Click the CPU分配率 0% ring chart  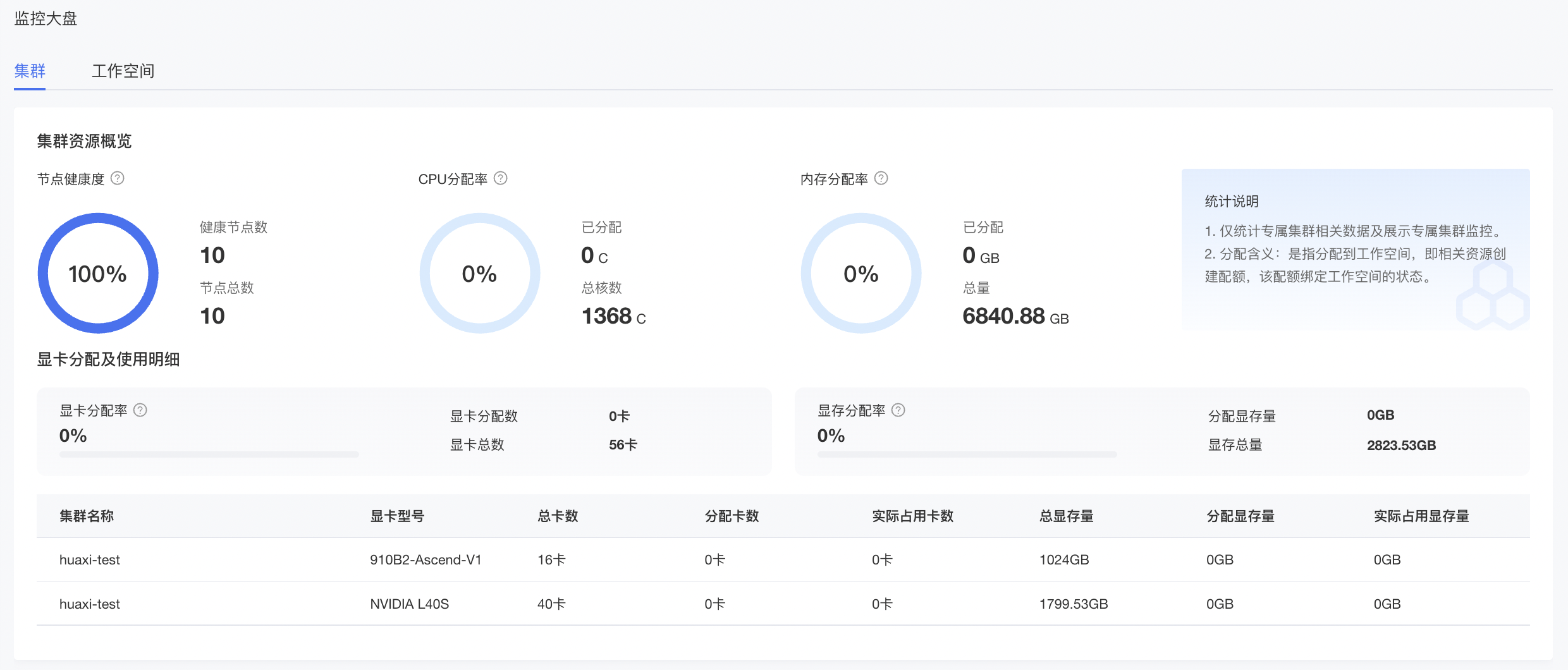479,273
